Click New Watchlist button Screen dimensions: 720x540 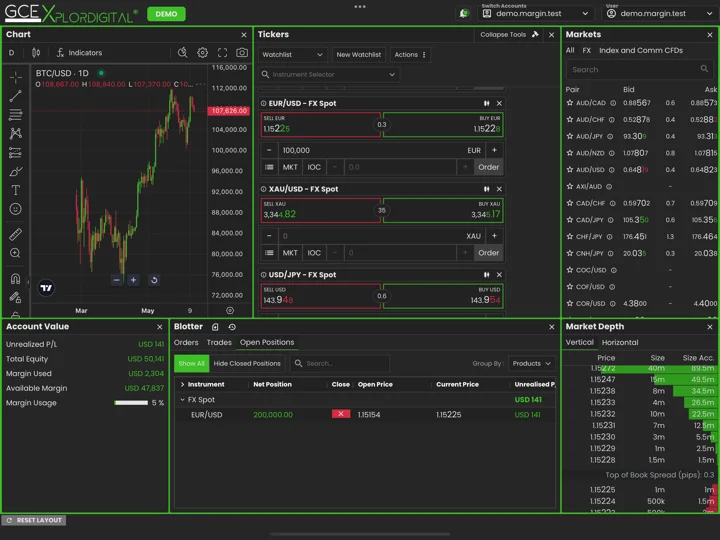[359, 55]
